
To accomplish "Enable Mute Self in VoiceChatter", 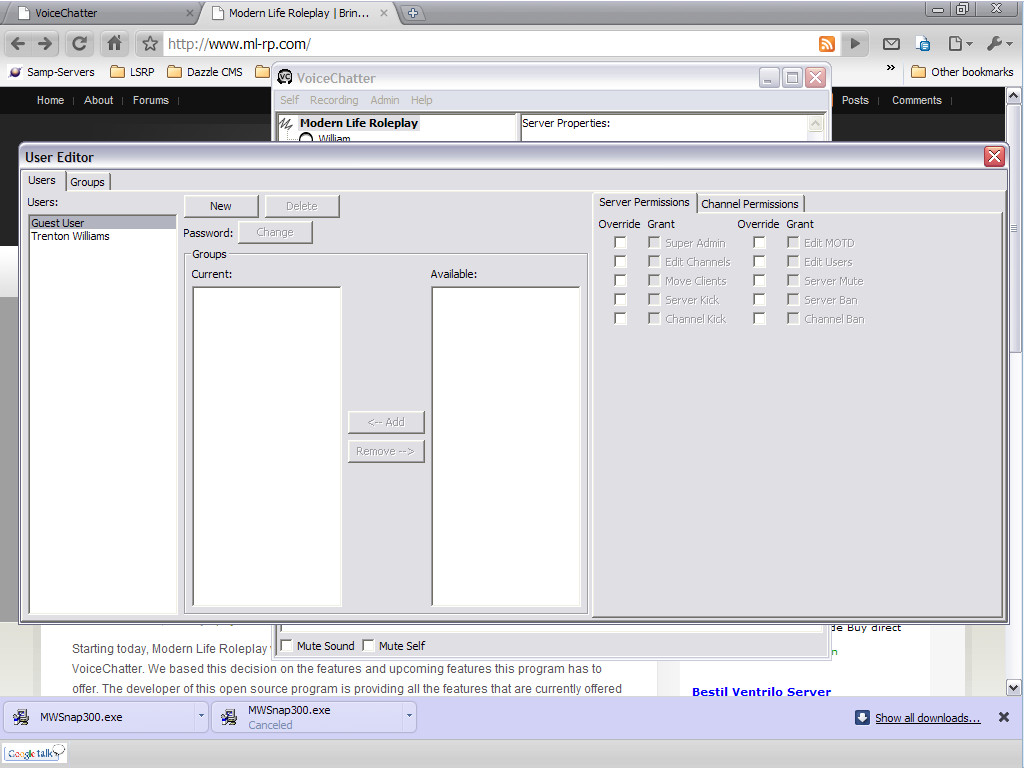I will click(368, 645).
